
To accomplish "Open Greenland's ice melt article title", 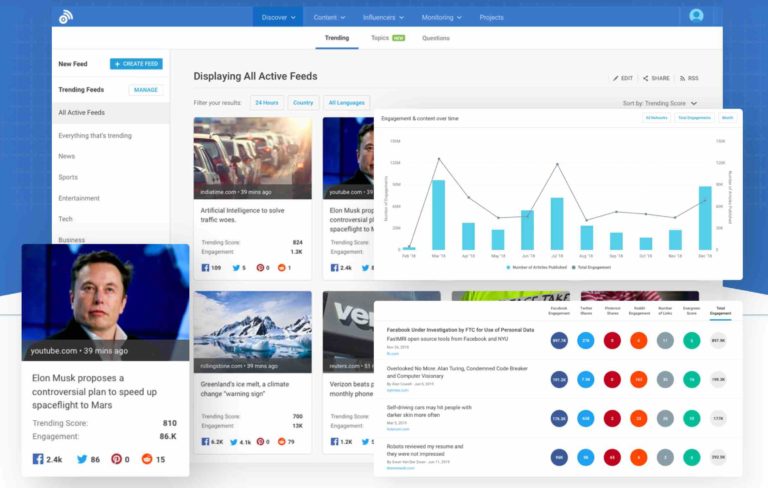I will tap(244, 389).
